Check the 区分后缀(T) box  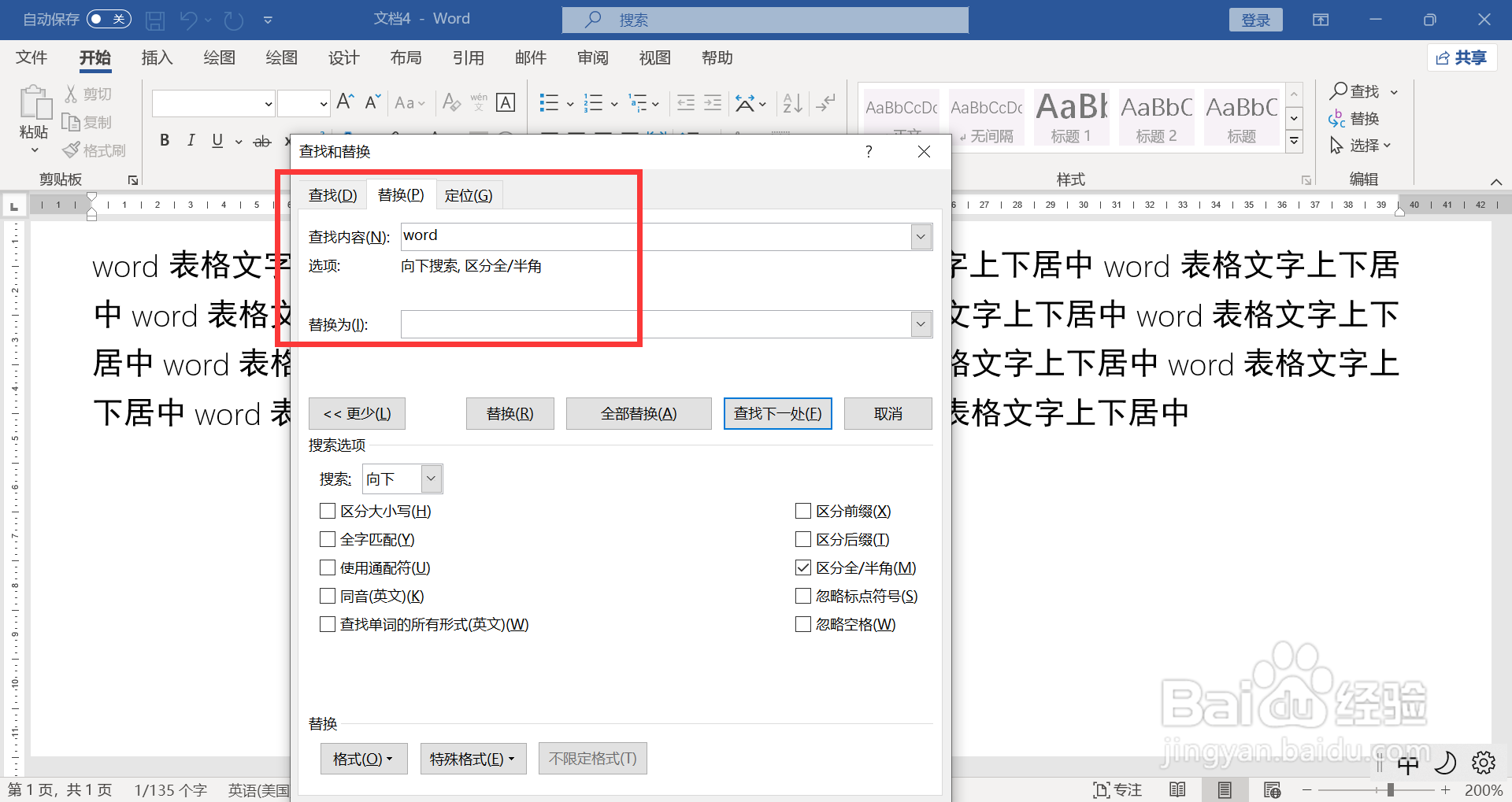[x=803, y=539]
